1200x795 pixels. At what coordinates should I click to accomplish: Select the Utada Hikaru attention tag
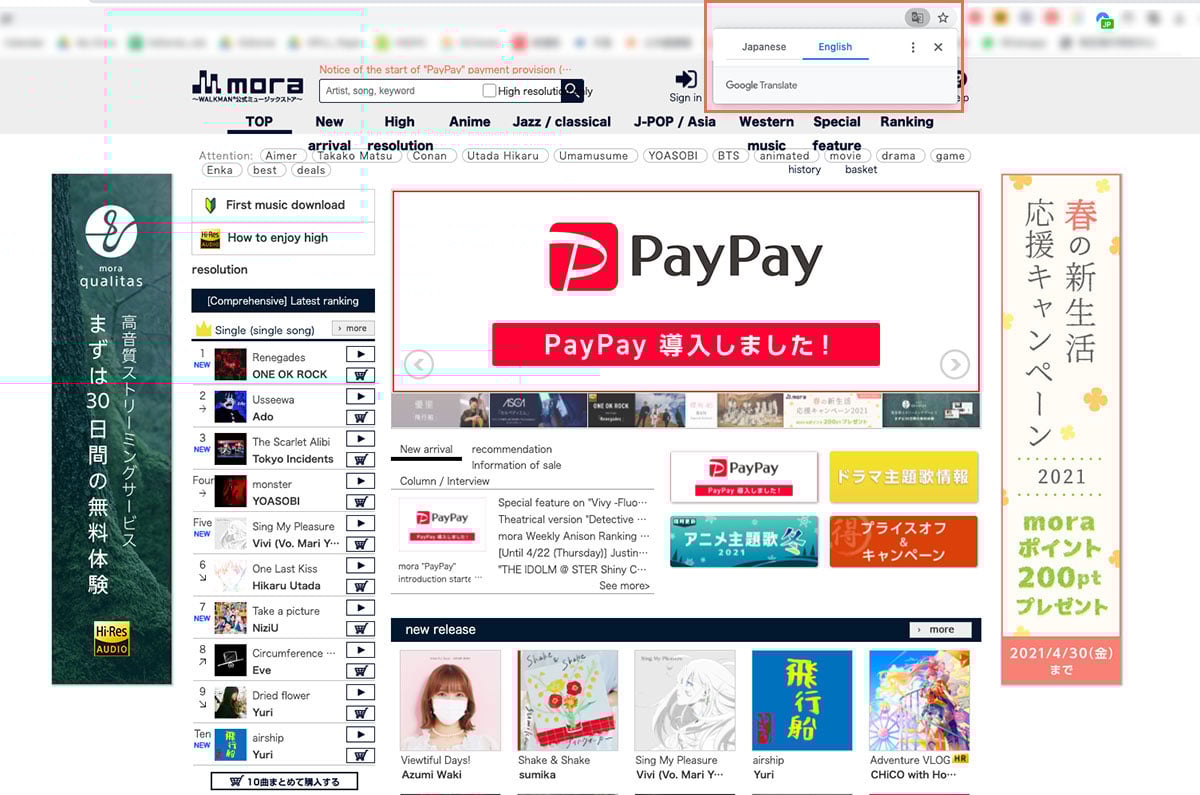pos(503,156)
